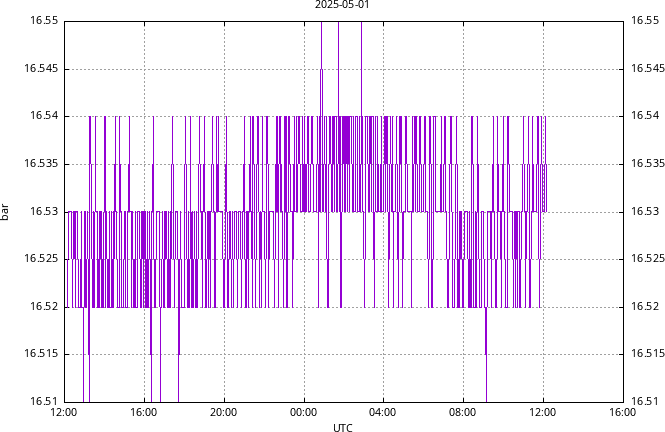This screenshot has height=432, width=665.
Task: Click the 00:00 x-axis tick label
Action: (304, 412)
